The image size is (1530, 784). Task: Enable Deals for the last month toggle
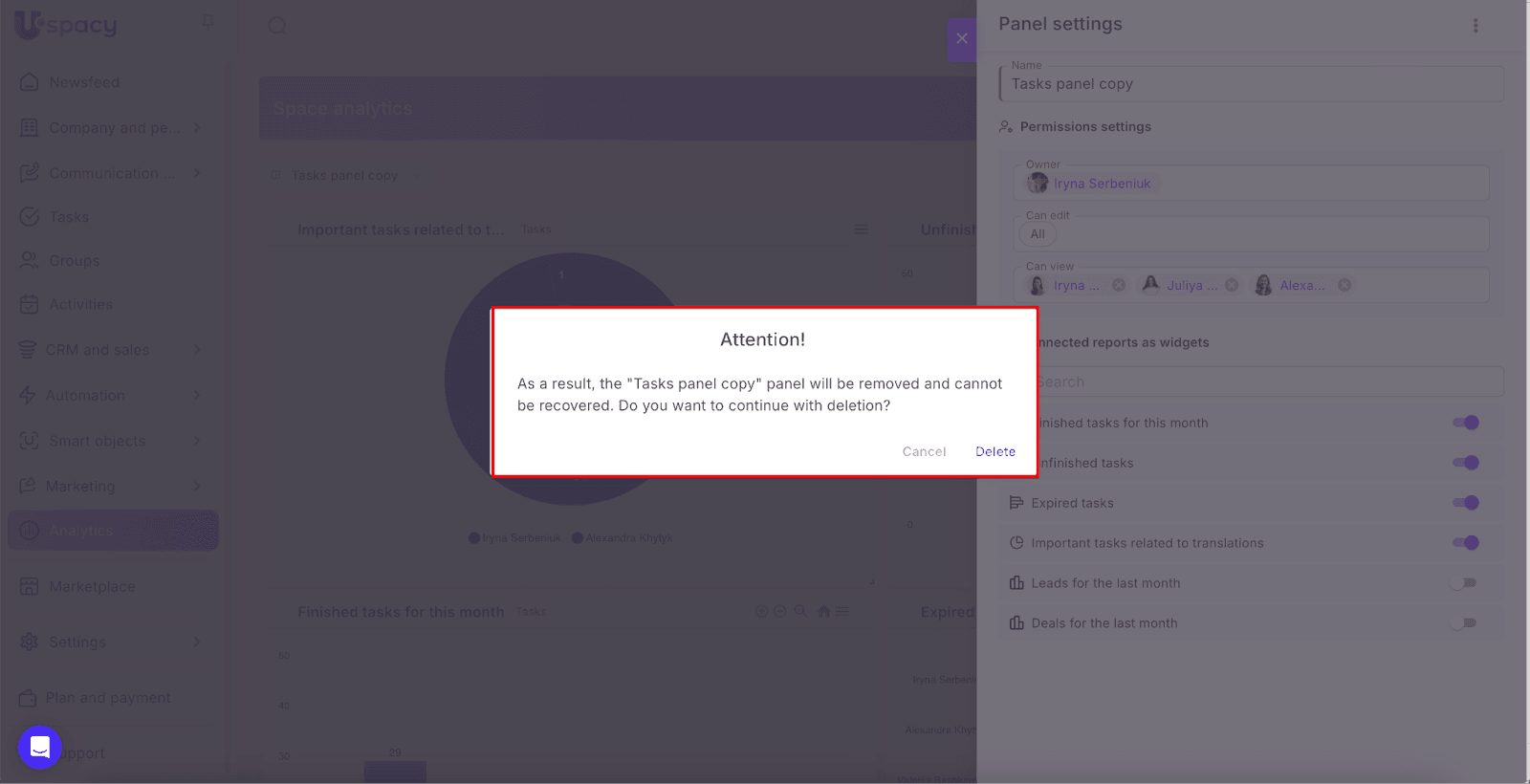1465,623
